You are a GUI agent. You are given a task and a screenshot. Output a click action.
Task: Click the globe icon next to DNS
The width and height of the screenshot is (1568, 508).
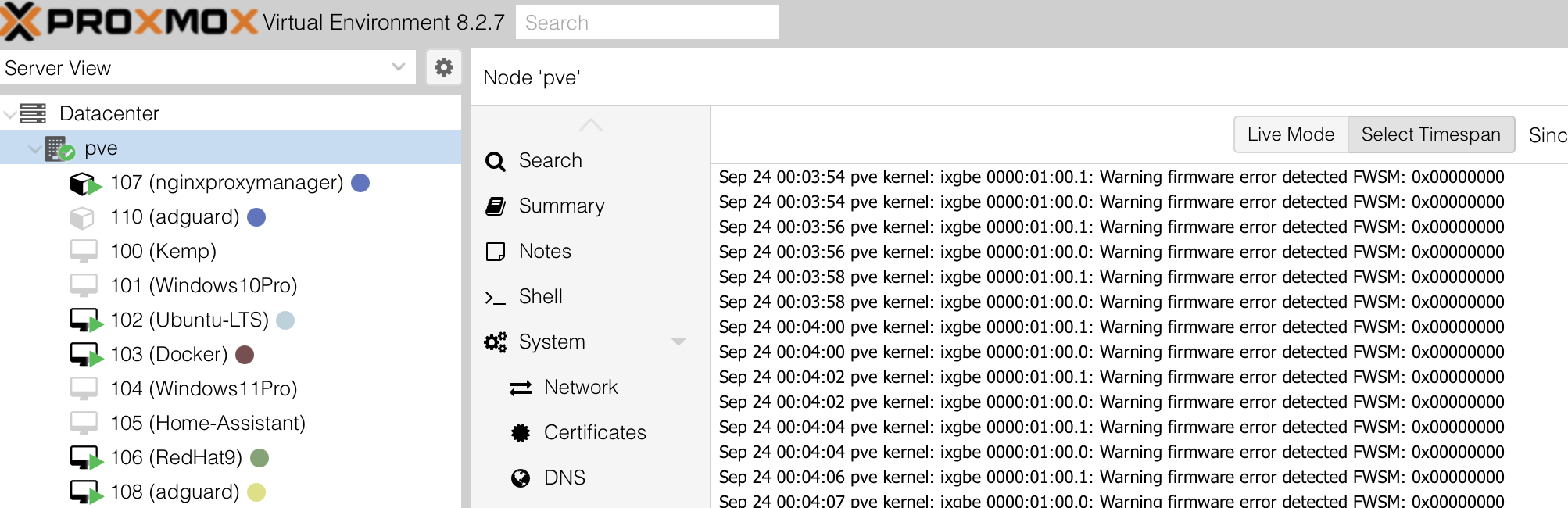[x=521, y=478]
